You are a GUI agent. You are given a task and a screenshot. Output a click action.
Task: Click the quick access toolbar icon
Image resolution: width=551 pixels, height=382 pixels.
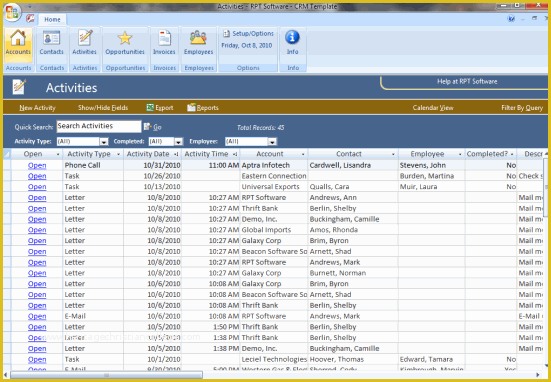click(31, 18)
